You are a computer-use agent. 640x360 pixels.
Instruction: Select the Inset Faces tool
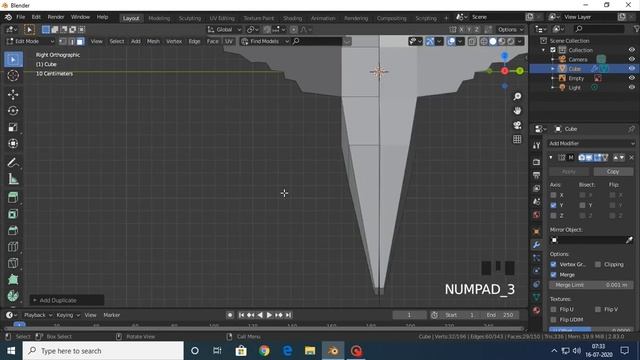click(13, 214)
